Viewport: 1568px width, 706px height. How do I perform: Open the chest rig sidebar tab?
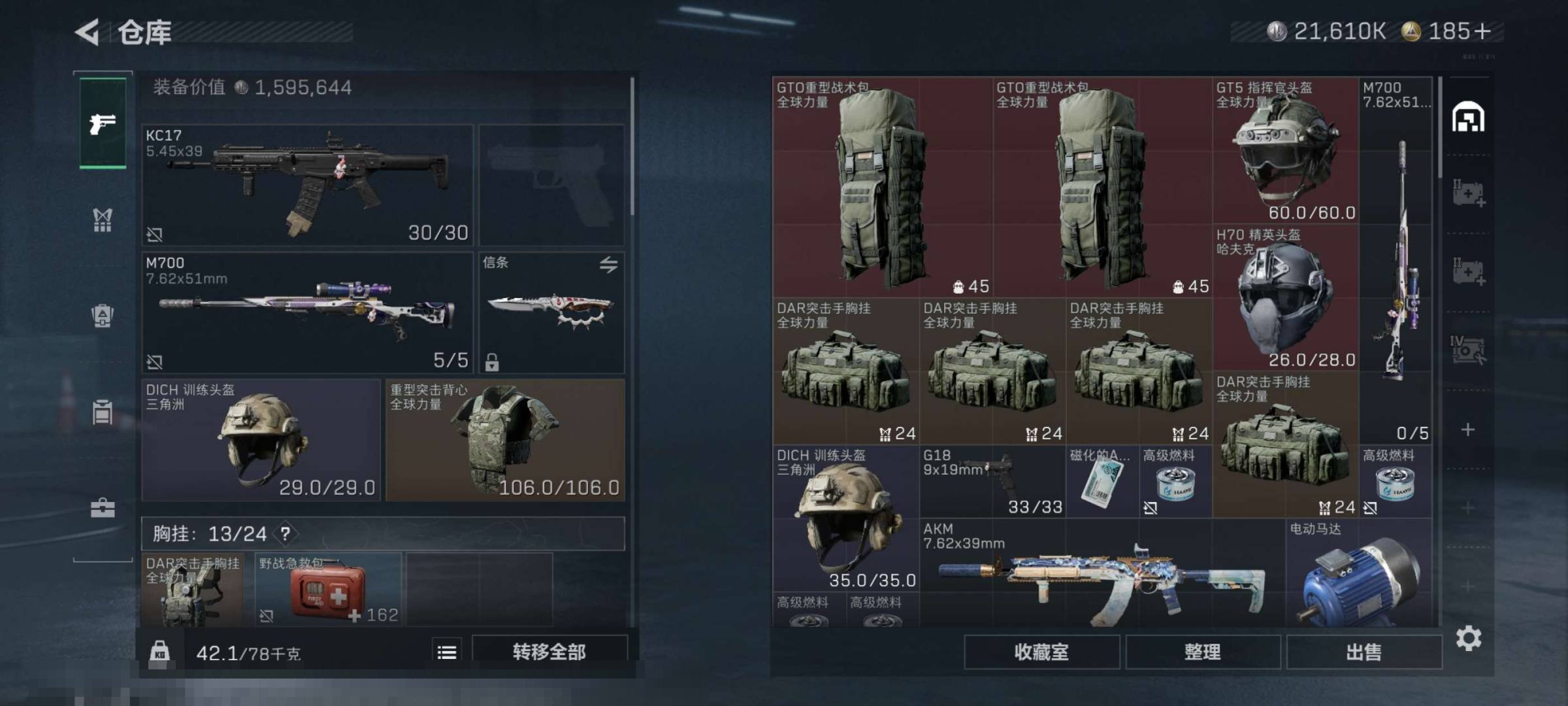(x=103, y=220)
